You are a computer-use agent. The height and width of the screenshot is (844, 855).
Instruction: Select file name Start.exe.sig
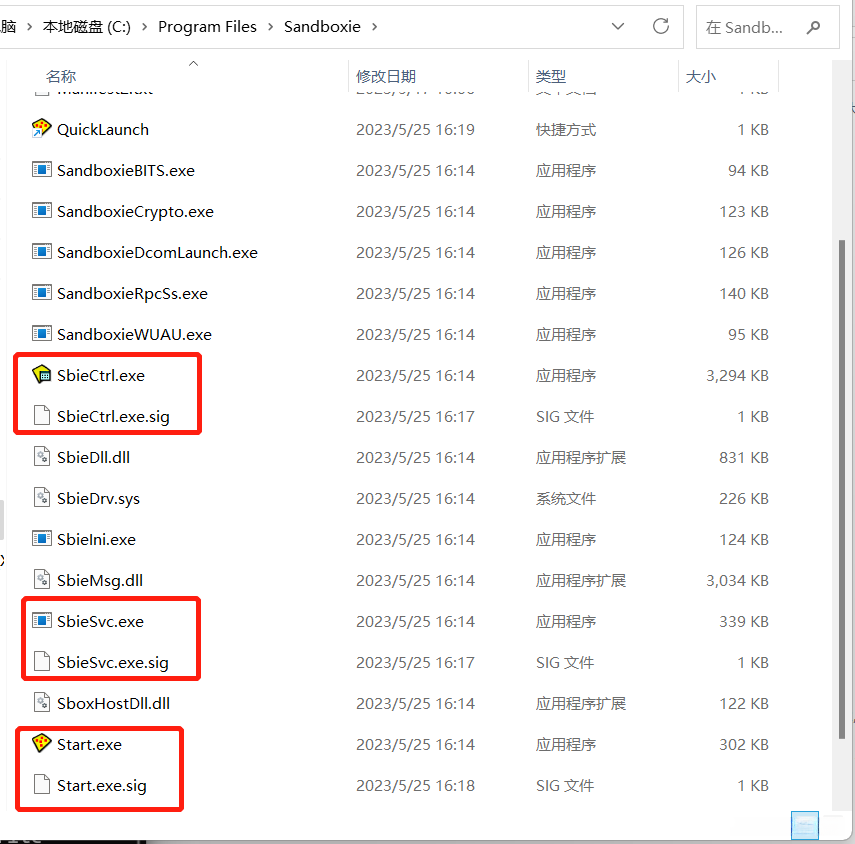102,785
